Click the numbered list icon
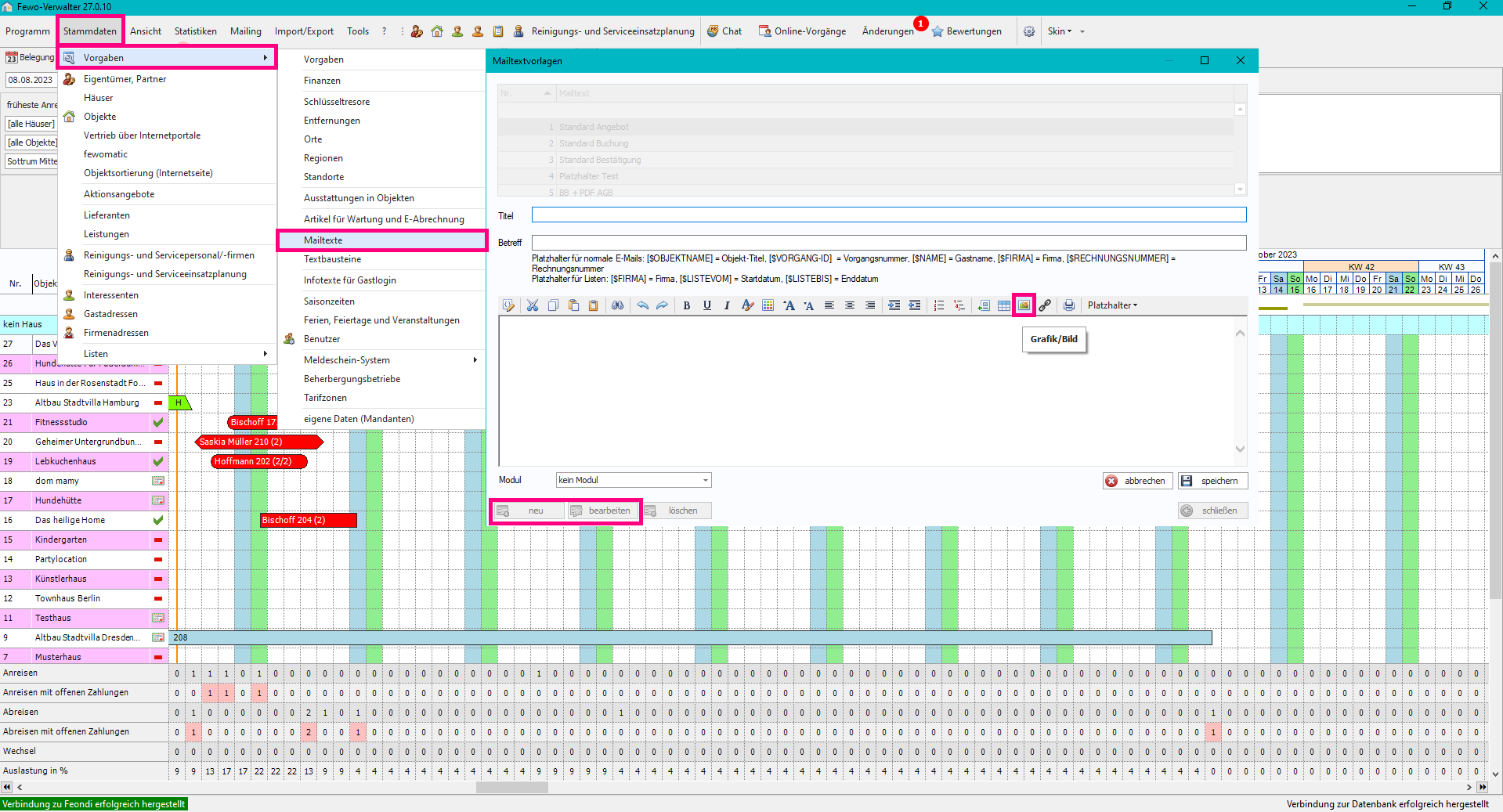1503x812 pixels. 939,305
